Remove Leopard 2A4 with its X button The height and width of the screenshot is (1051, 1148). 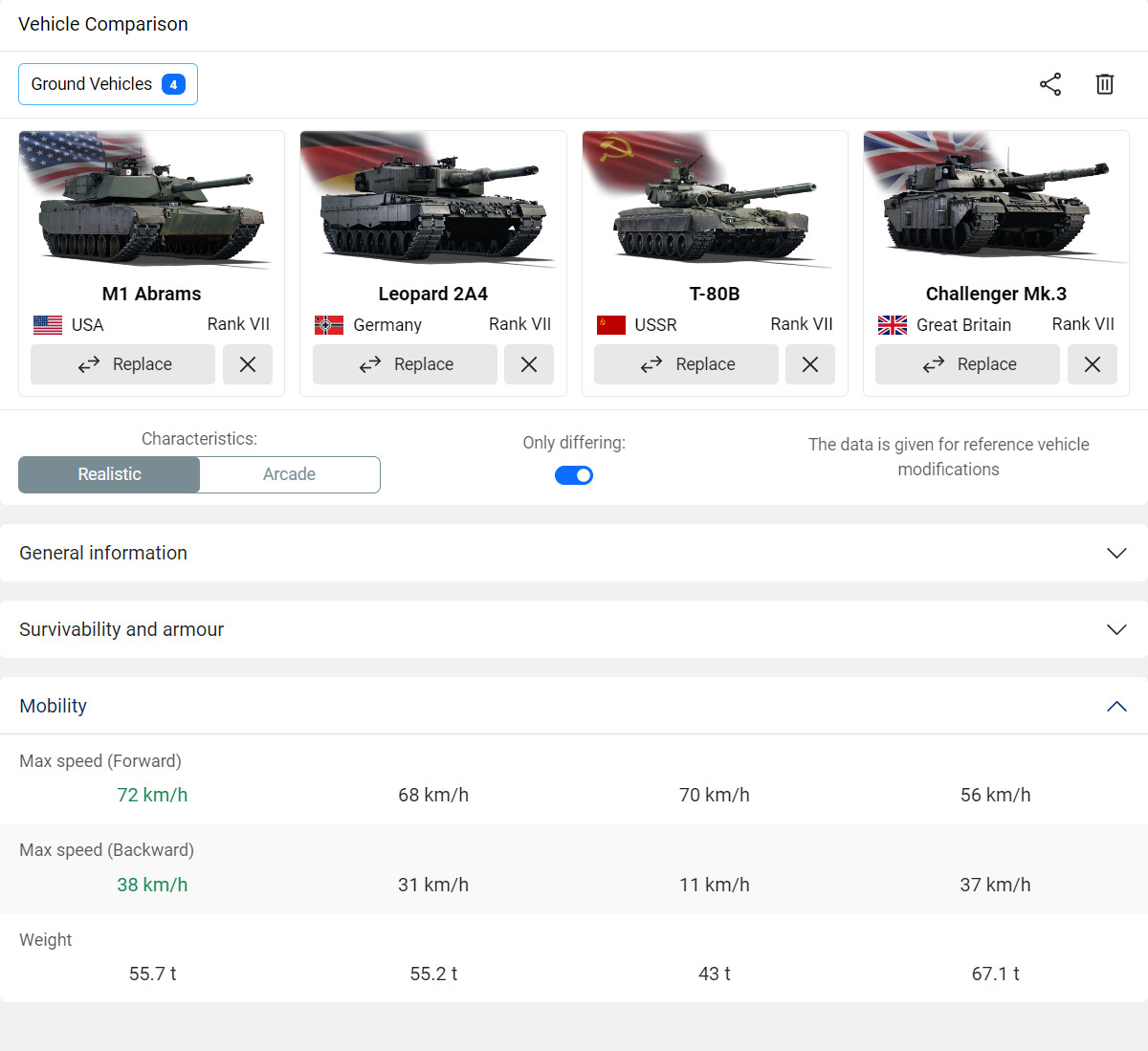(x=529, y=364)
